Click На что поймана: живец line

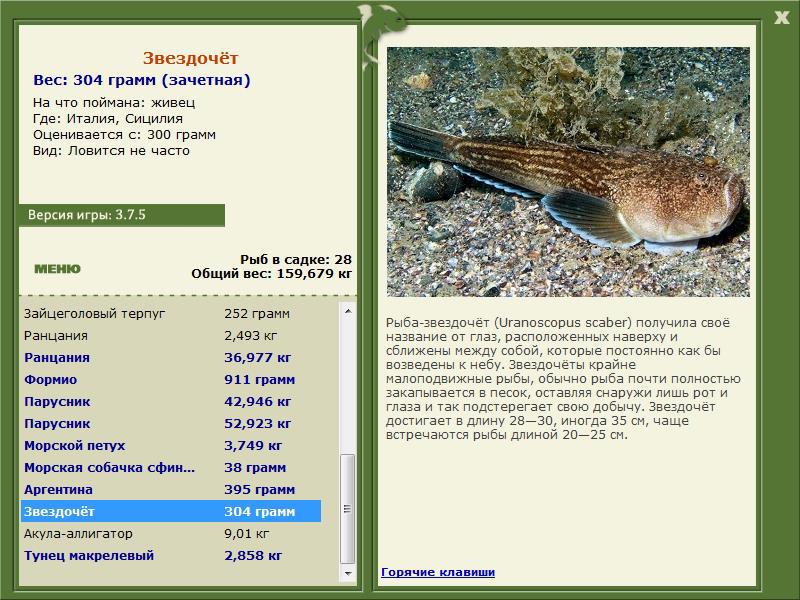point(114,103)
